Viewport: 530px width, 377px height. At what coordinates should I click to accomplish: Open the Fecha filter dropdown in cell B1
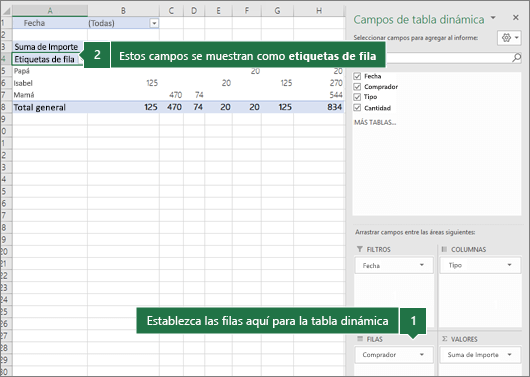point(154,23)
